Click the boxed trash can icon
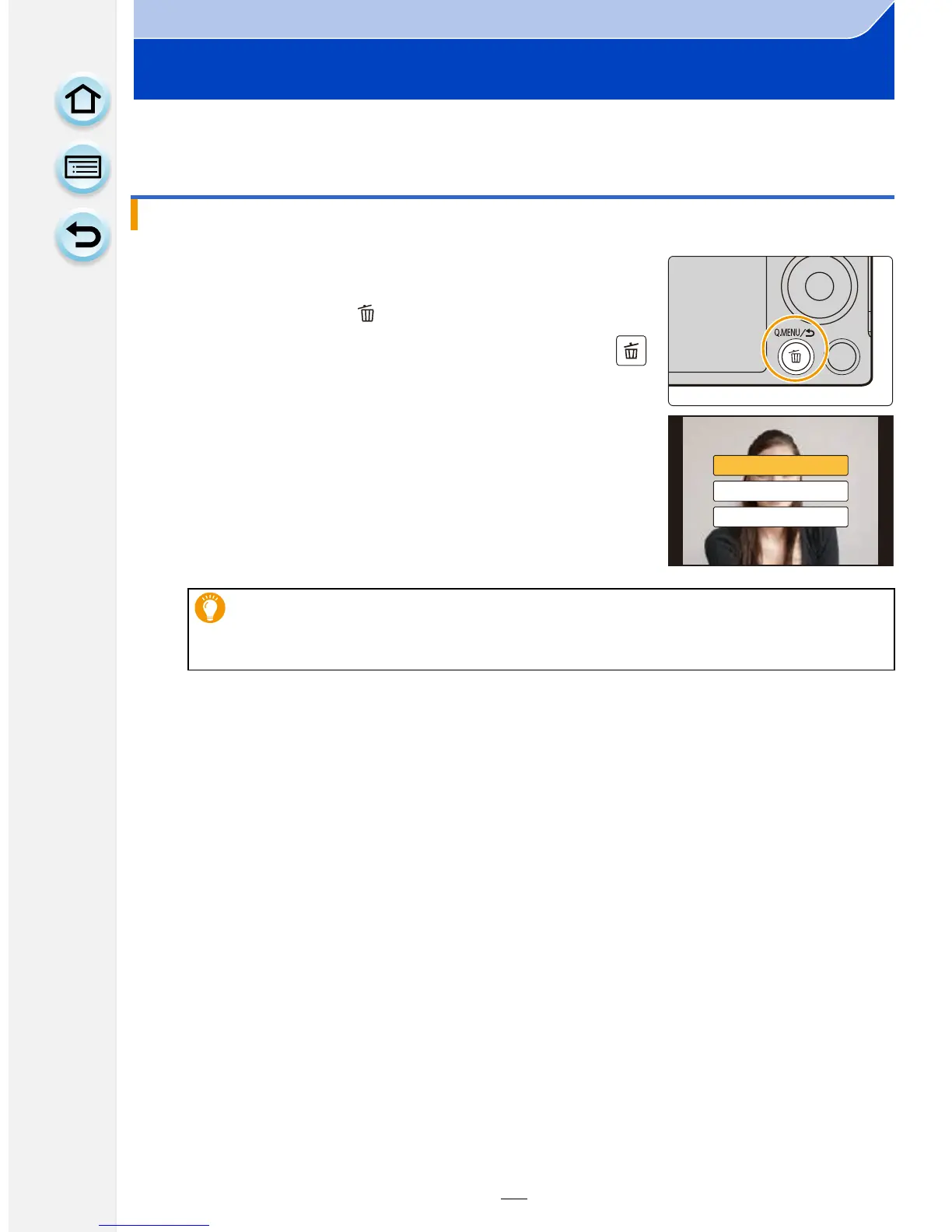The height and width of the screenshot is (1232, 952). click(x=631, y=351)
